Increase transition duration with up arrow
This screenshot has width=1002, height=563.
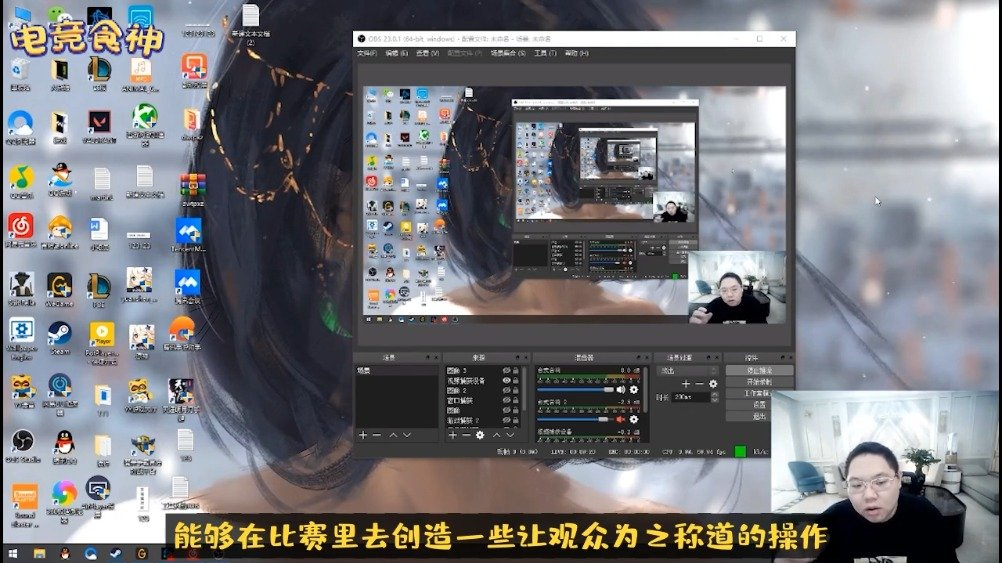pos(714,394)
